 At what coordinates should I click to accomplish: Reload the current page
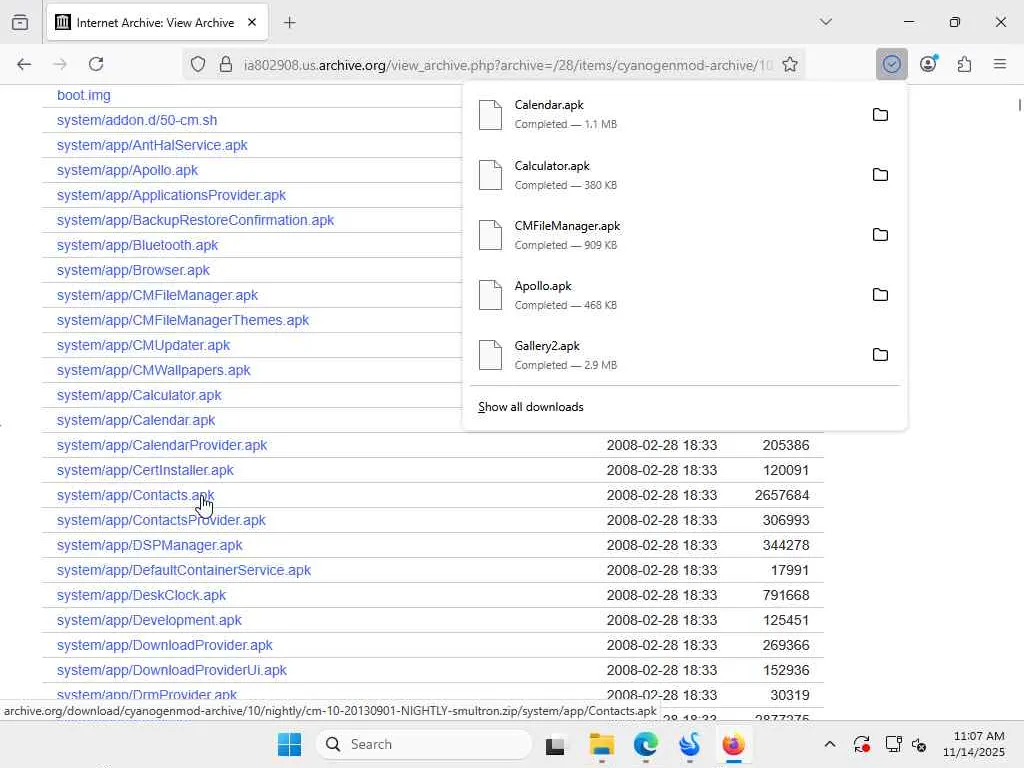[96, 64]
